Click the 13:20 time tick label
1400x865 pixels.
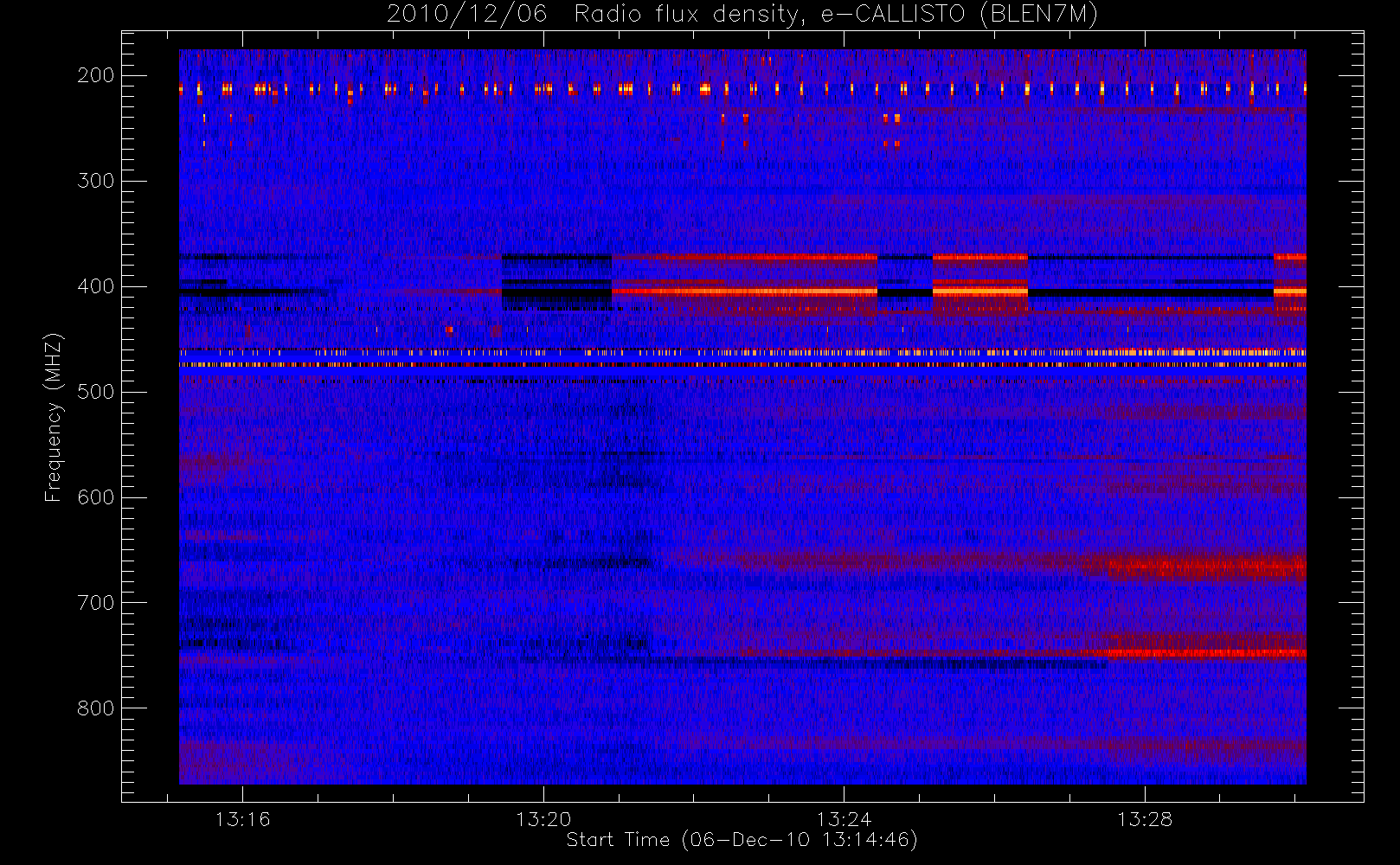tap(543, 819)
